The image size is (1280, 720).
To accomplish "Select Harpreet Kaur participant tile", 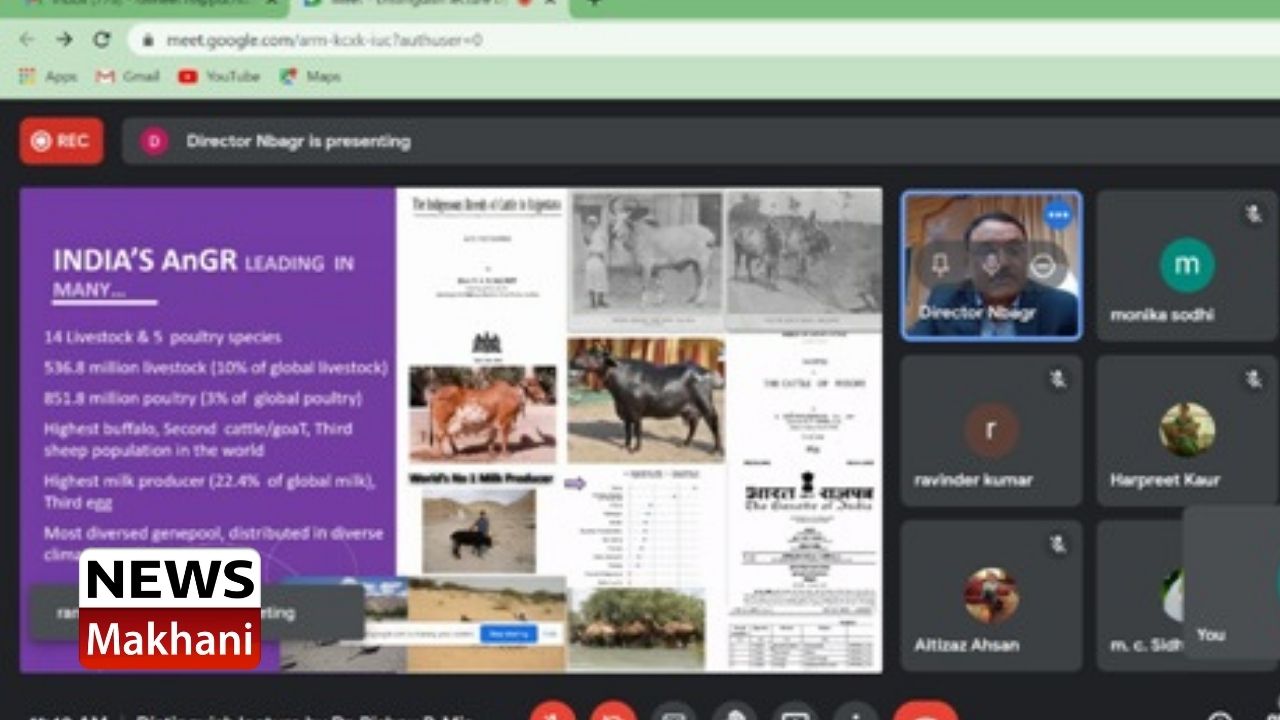I will pyautogui.click(x=1187, y=431).
